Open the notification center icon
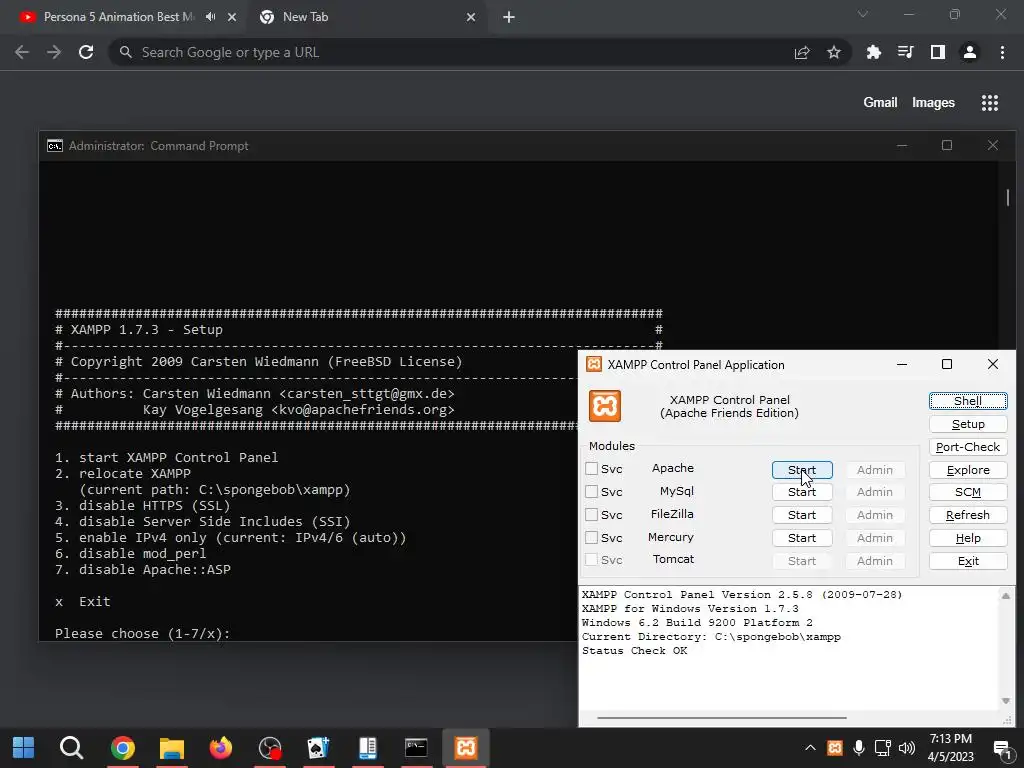 click(1002, 748)
